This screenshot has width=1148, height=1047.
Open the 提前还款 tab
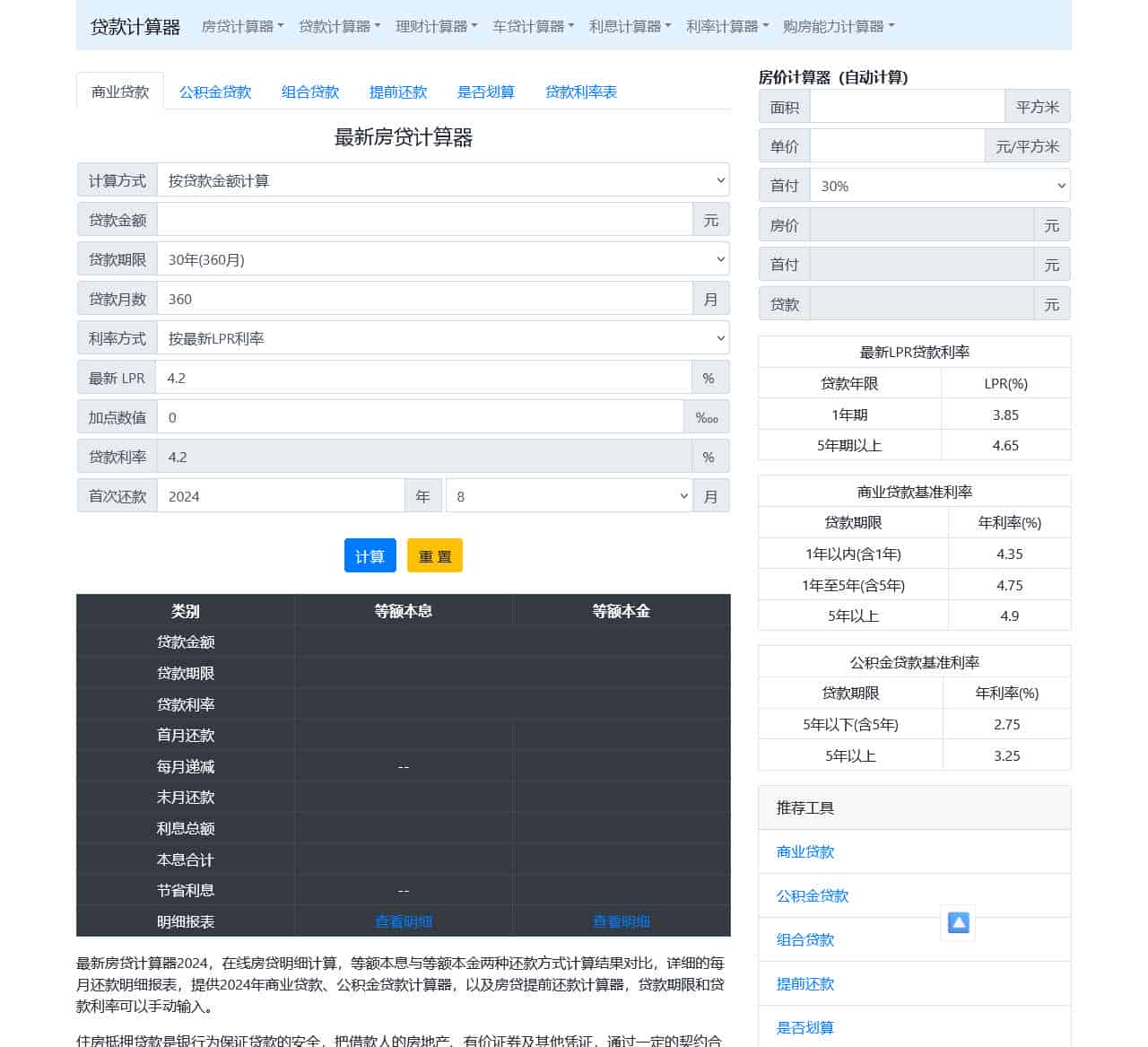[x=398, y=92]
